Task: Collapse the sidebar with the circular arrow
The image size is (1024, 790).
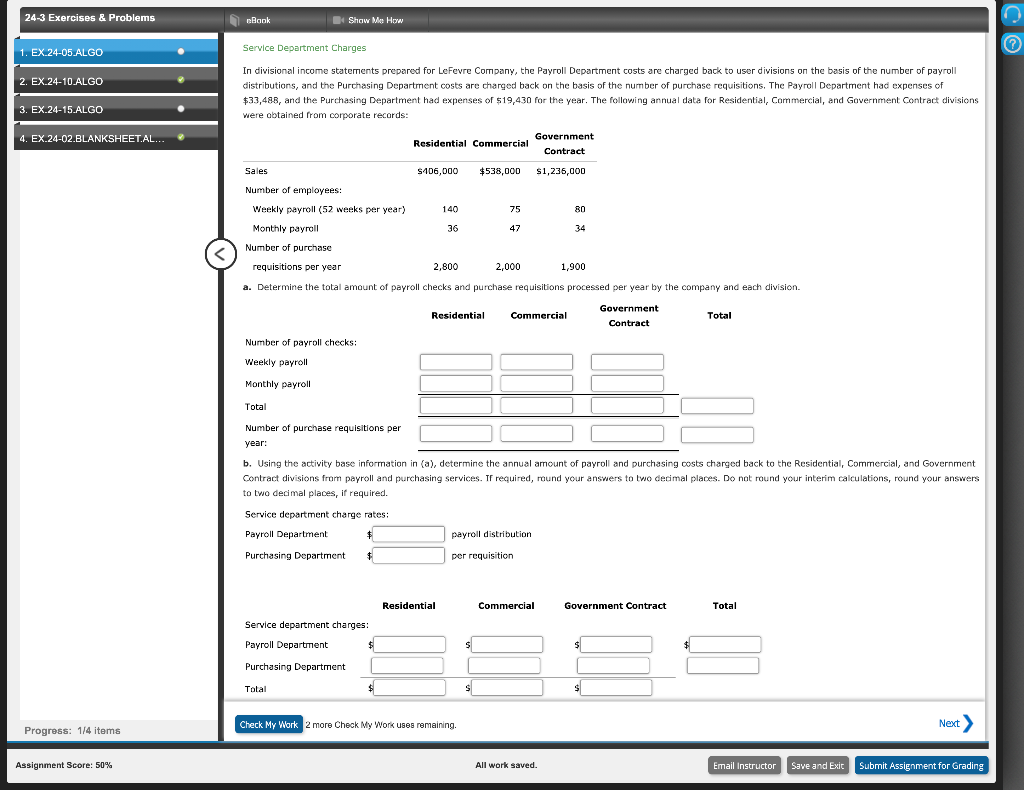Action: 221,254
